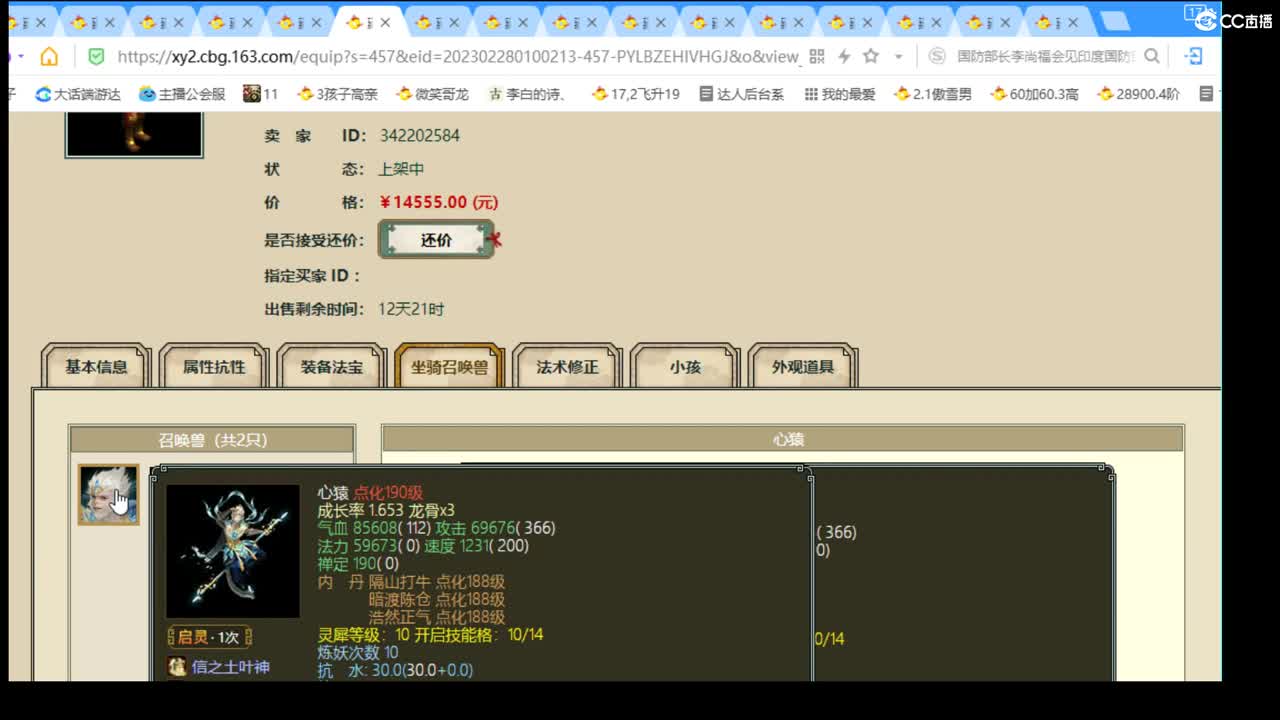1280x720 pixels.
Task: Click the remaining time 12天21时
Action: coord(411,309)
